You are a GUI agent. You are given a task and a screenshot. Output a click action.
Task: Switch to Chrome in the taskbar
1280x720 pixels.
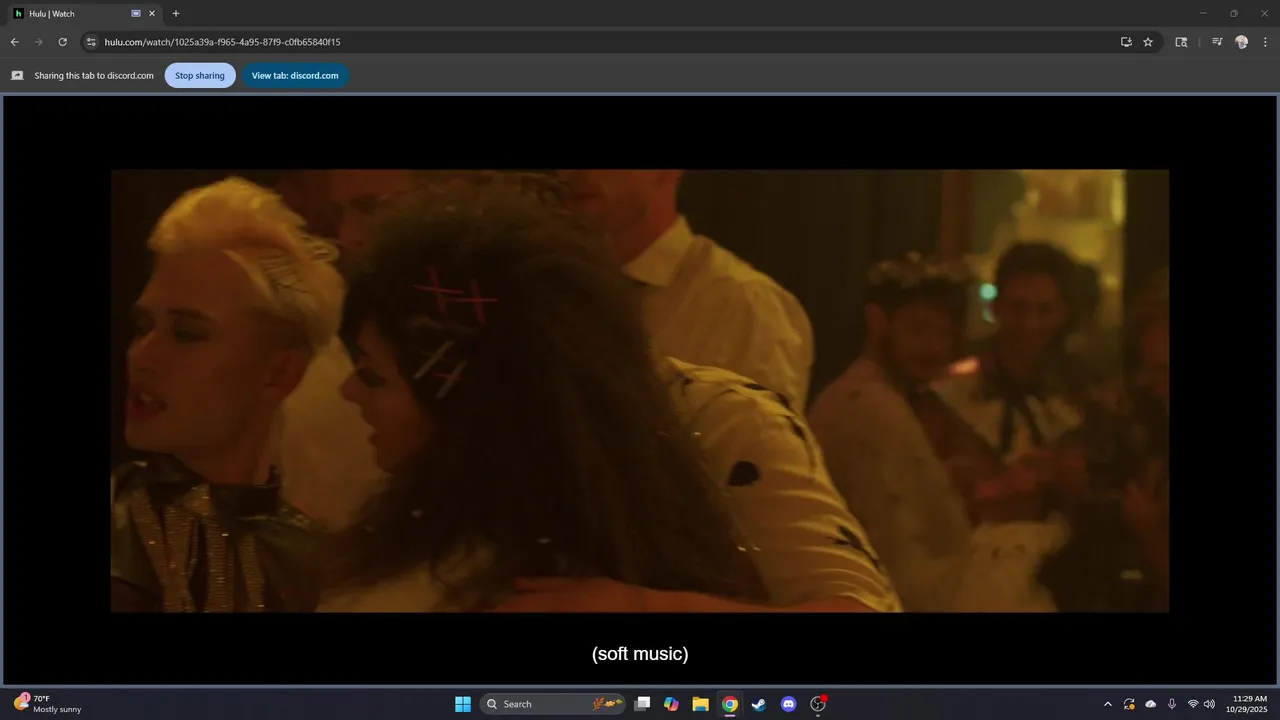click(730, 704)
